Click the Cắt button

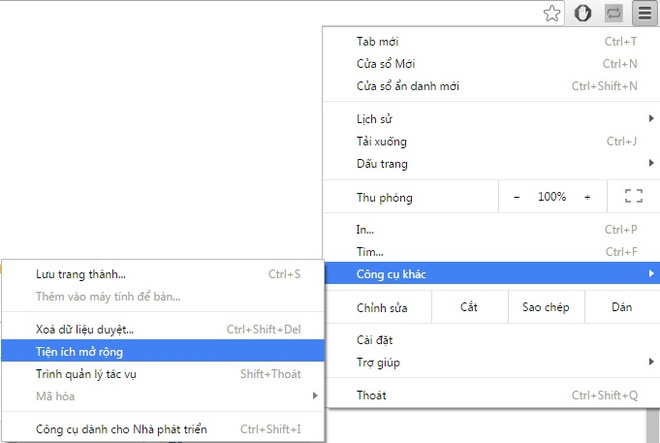click(x=469, y=307)
